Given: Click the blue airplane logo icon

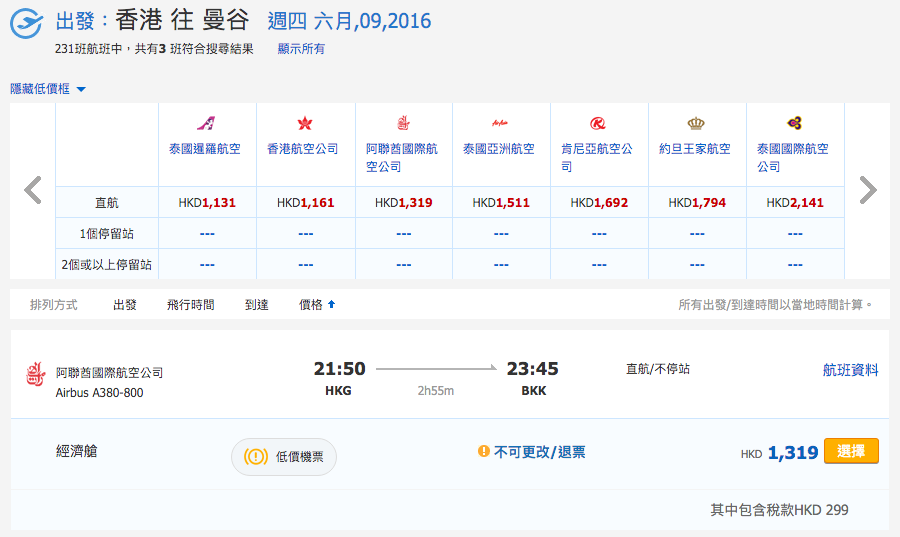Looking at the screenshot, I should pos(26,24).
